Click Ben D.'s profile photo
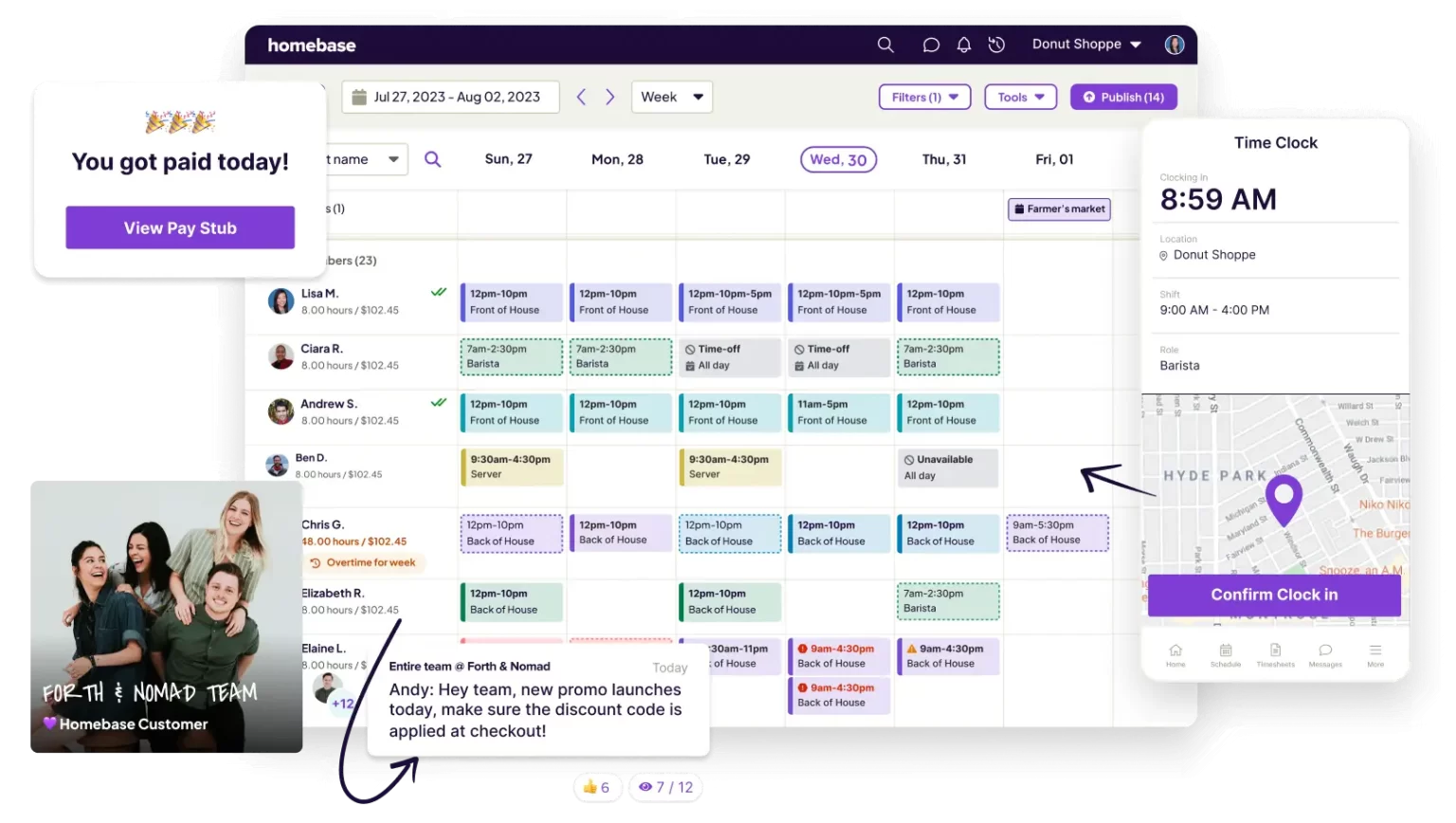The image size is (1456, 823). pos(277,466)
